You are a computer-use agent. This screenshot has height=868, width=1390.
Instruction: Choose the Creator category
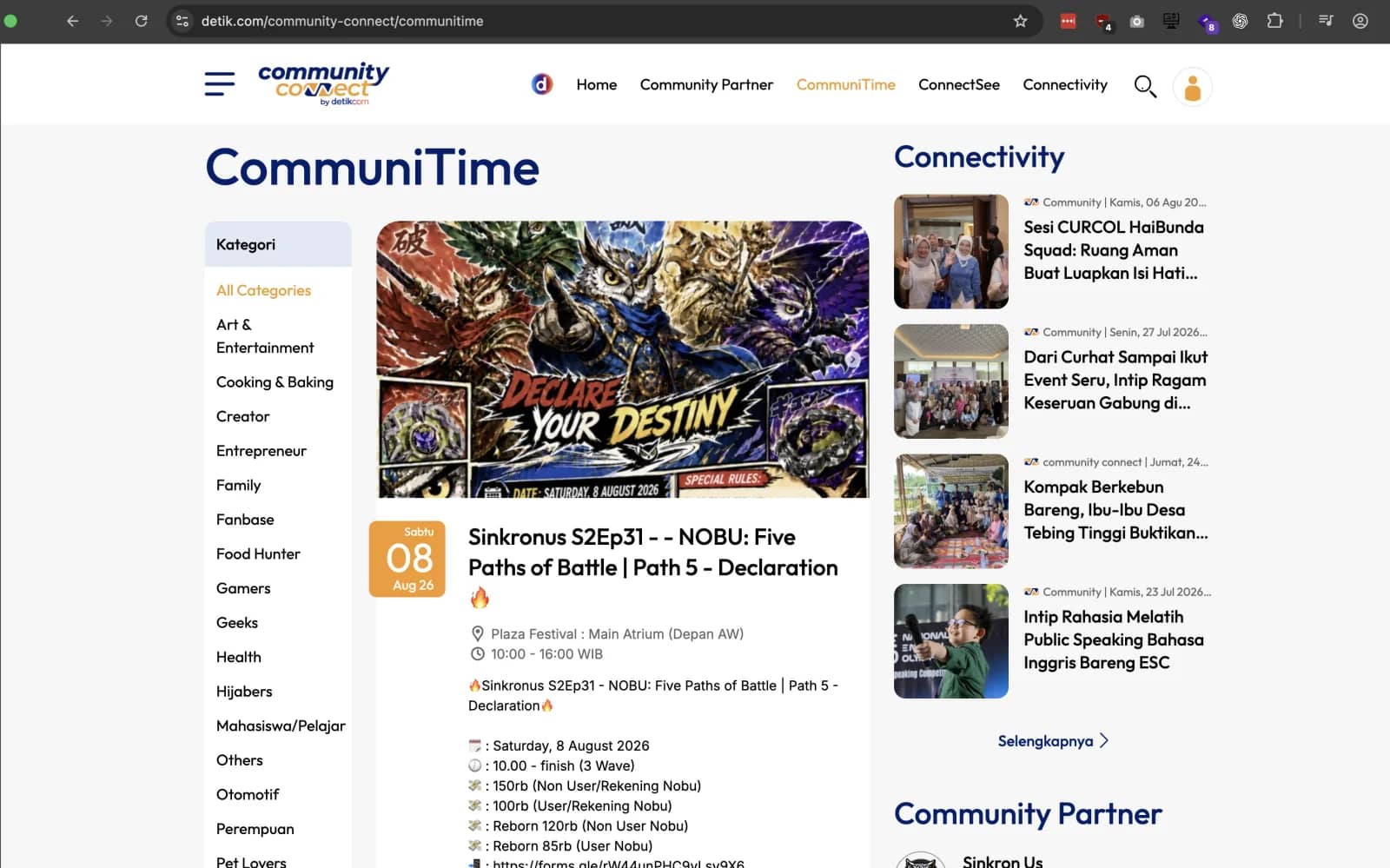[243, 416]
